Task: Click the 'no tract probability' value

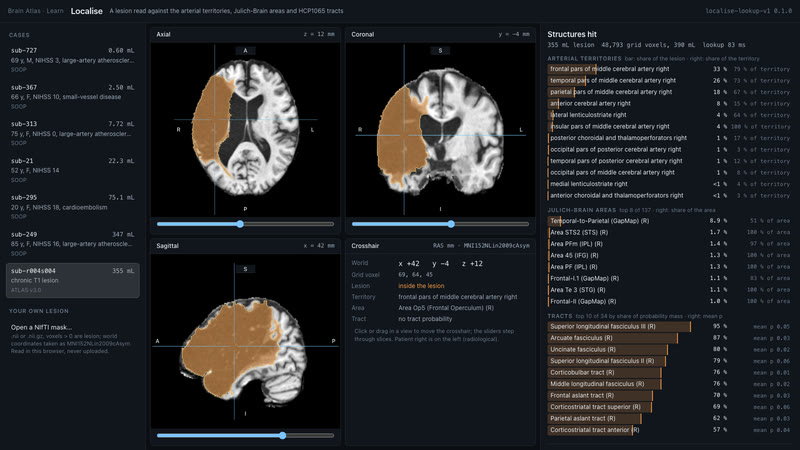Action: pyautogui.click(x=425, y=319)
